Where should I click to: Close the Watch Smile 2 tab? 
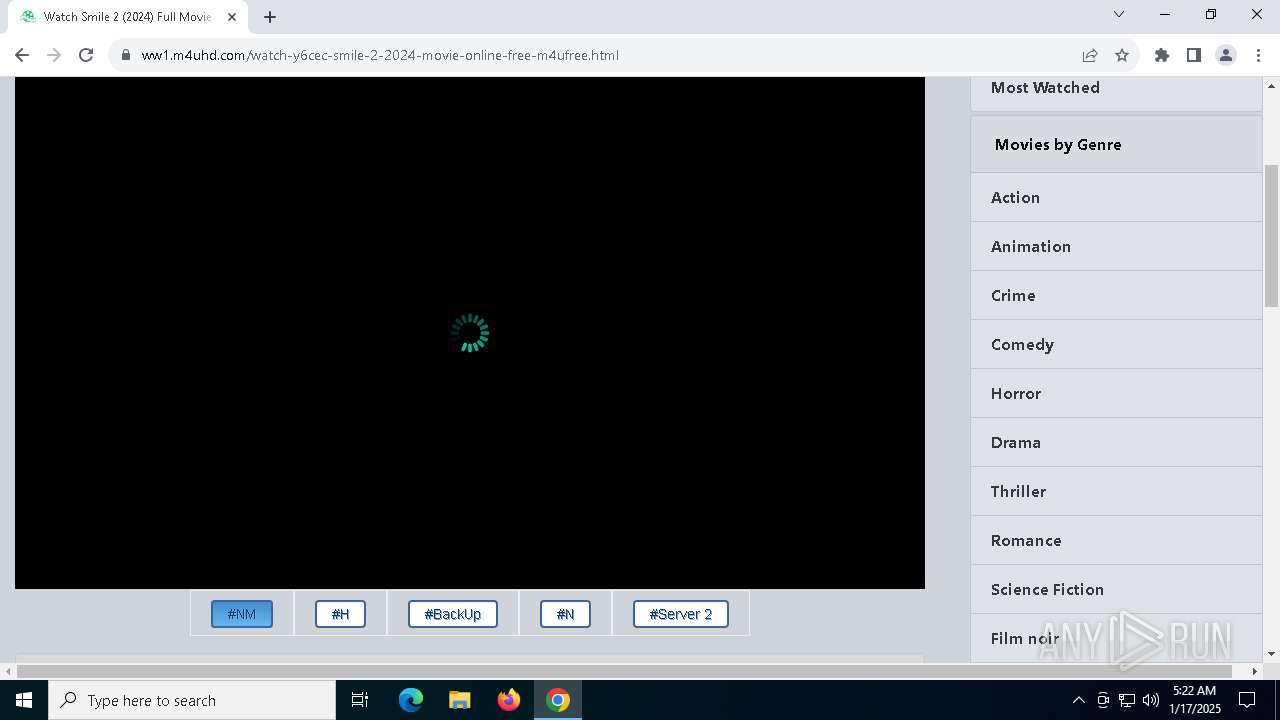click(232, 17)
